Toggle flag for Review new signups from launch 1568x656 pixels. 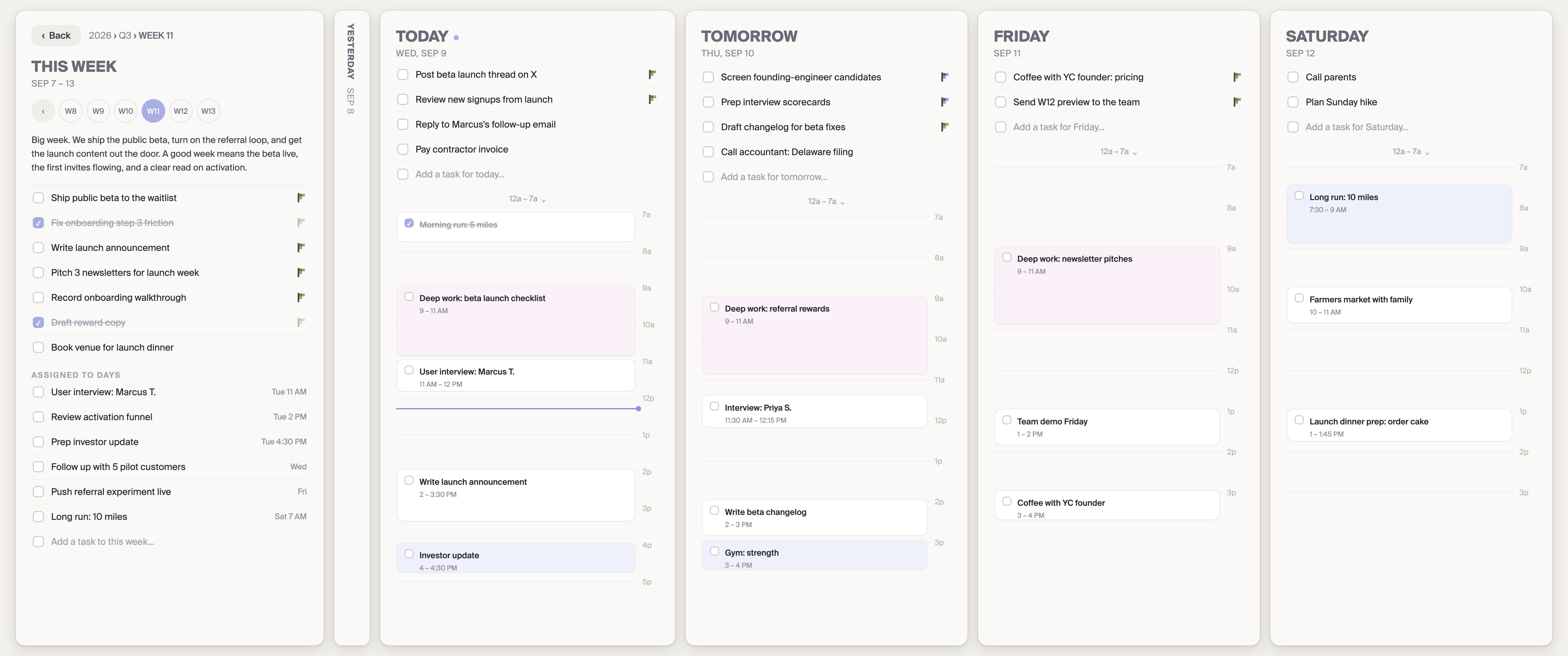point(652,99)
